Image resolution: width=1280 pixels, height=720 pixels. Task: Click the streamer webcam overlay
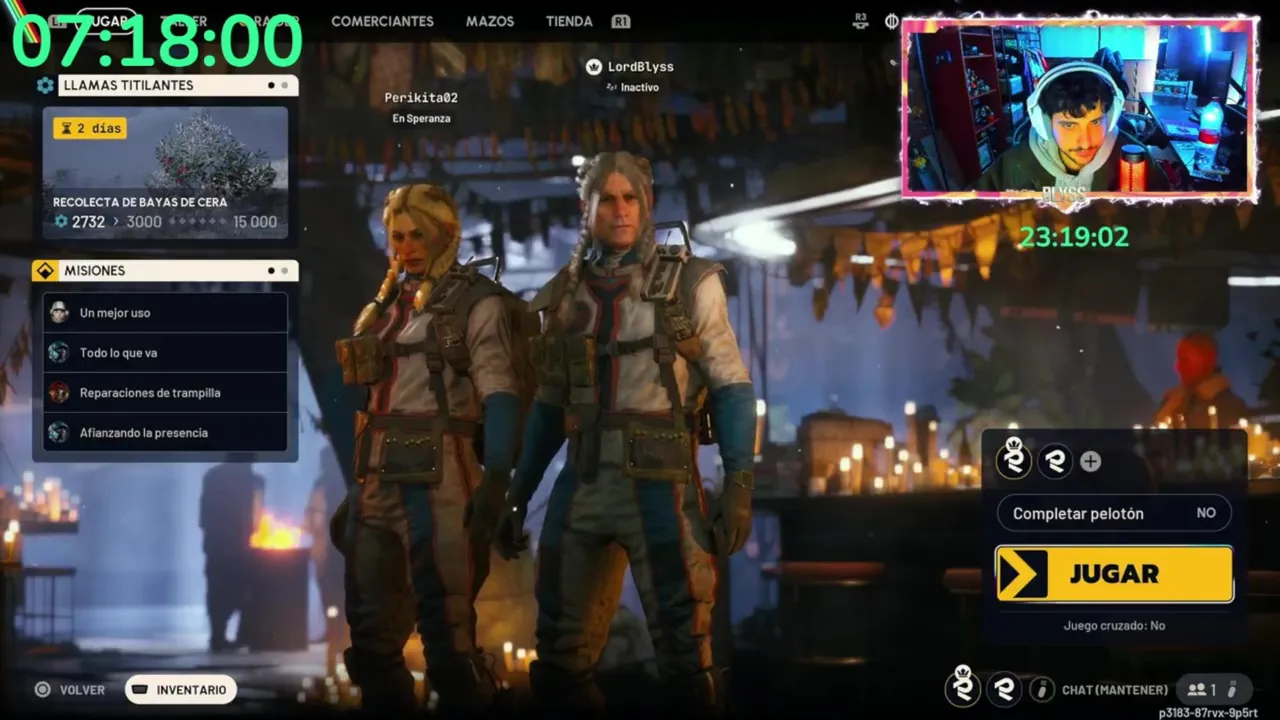pos(1080,107)
